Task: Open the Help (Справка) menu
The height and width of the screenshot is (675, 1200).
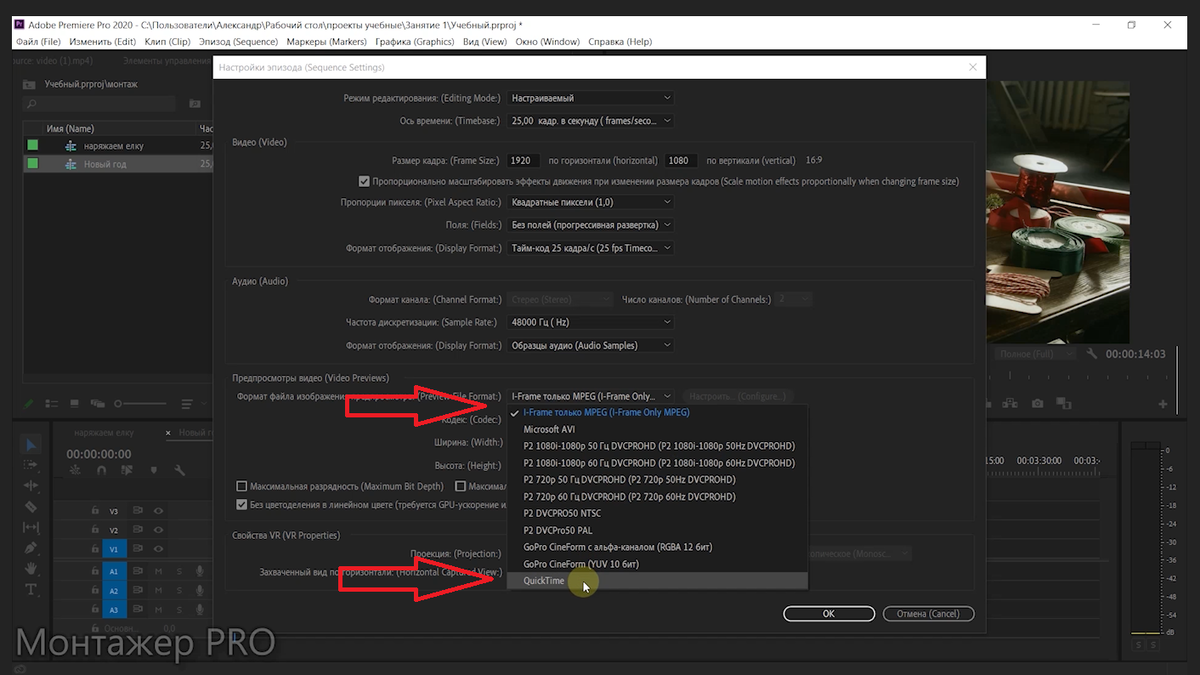Action: point(620,42)
